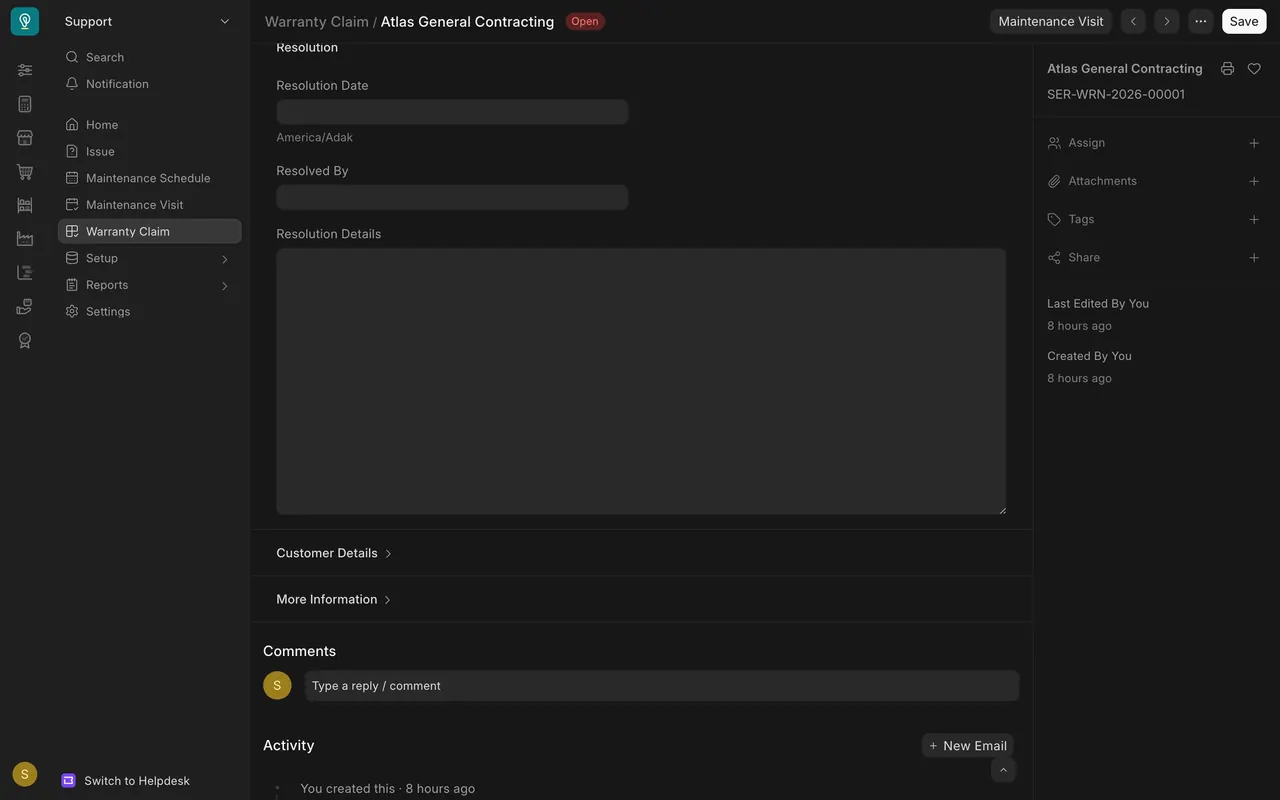Click the plus icon next to Share
This screenshot has width=1280, height=800.
click(x=1254, y=258)
